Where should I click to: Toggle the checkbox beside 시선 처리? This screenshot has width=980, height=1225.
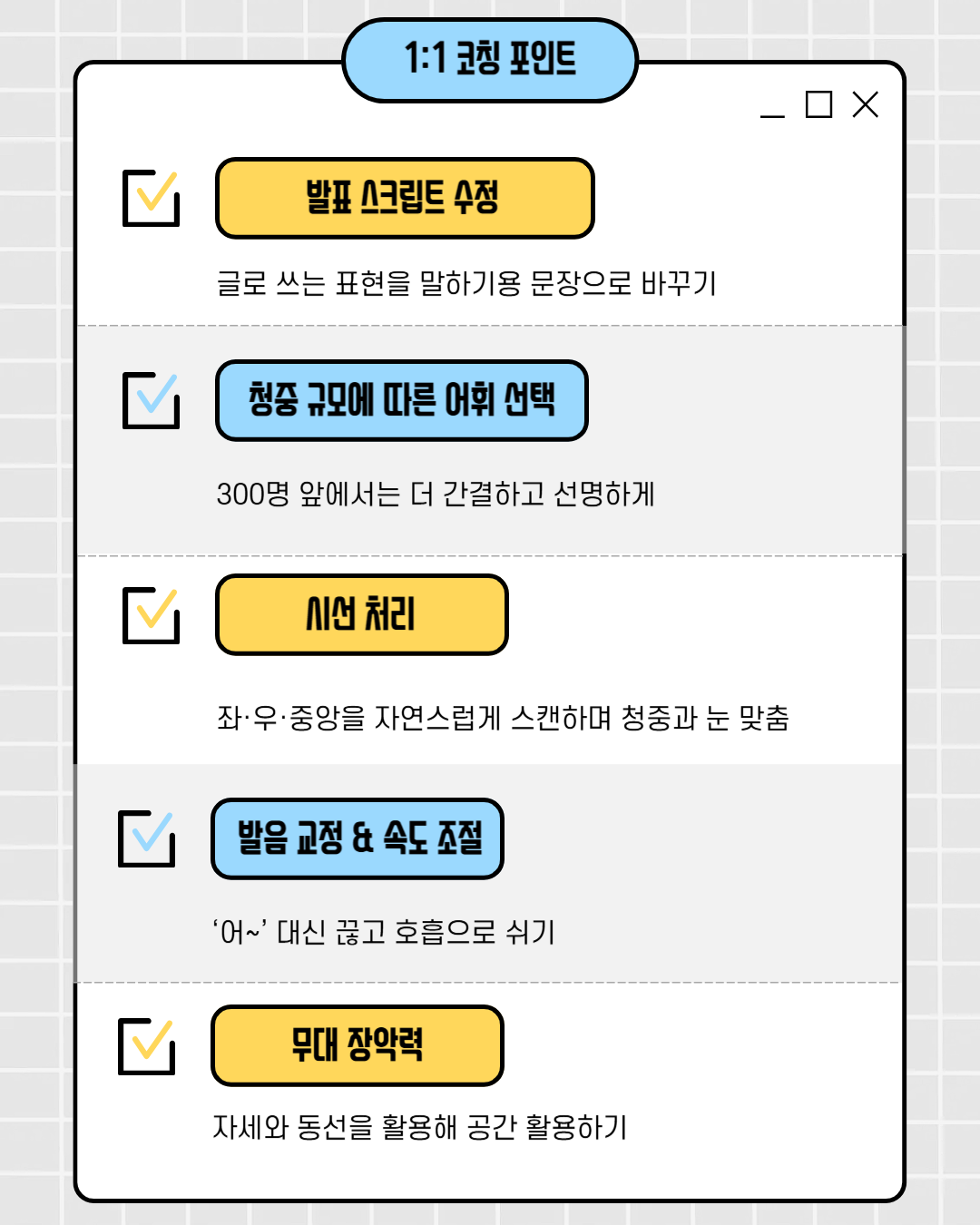coord(151,615)
